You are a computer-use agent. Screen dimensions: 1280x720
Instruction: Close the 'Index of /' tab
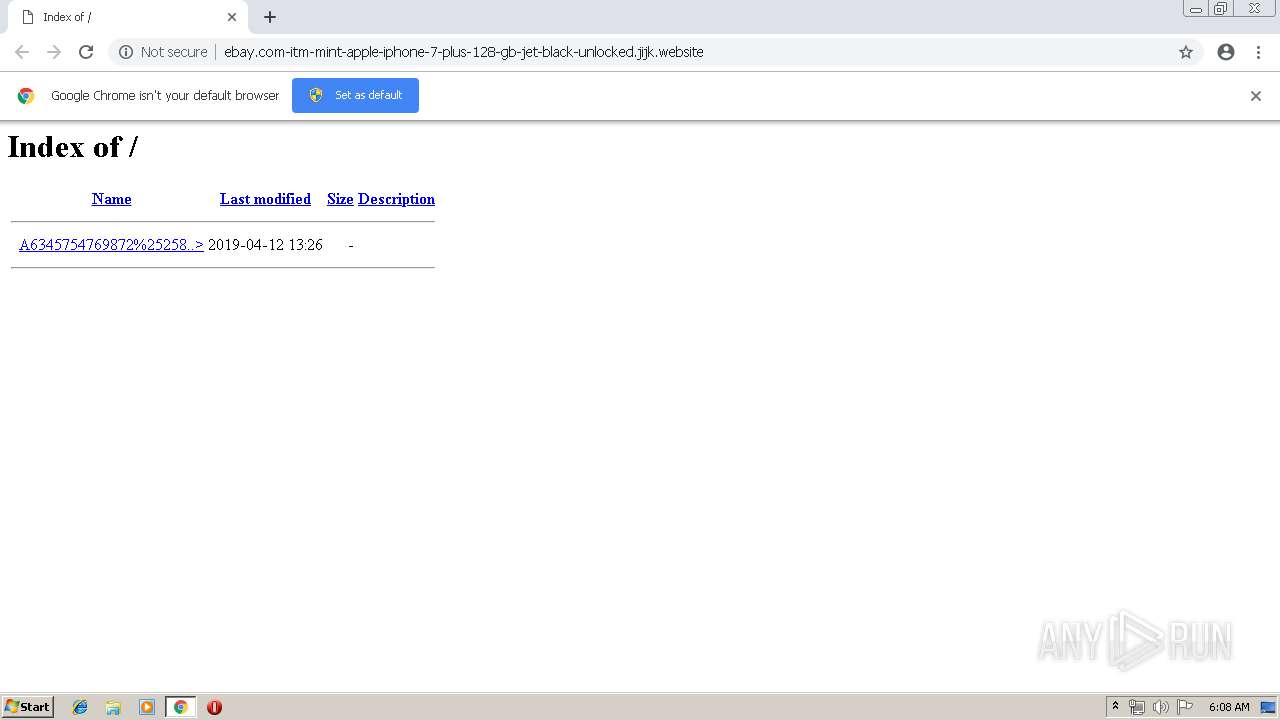pos(232,17)
